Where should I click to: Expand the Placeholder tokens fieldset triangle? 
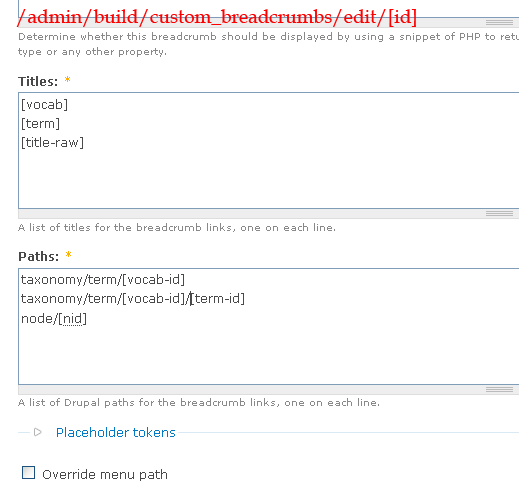pyautogui.click(x=38, y=432)
